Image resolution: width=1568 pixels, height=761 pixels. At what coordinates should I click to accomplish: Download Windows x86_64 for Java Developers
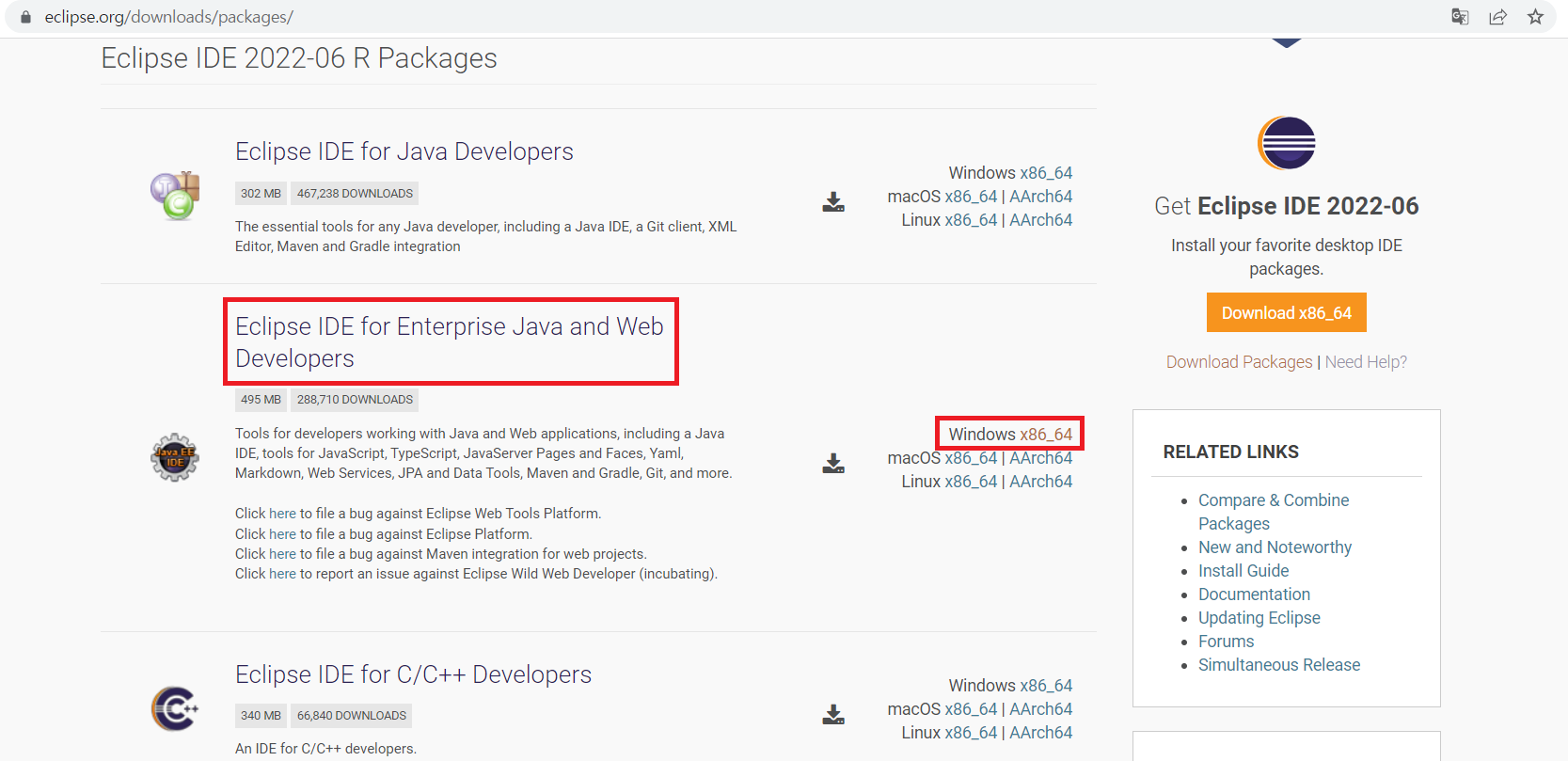click(1046, 173)
